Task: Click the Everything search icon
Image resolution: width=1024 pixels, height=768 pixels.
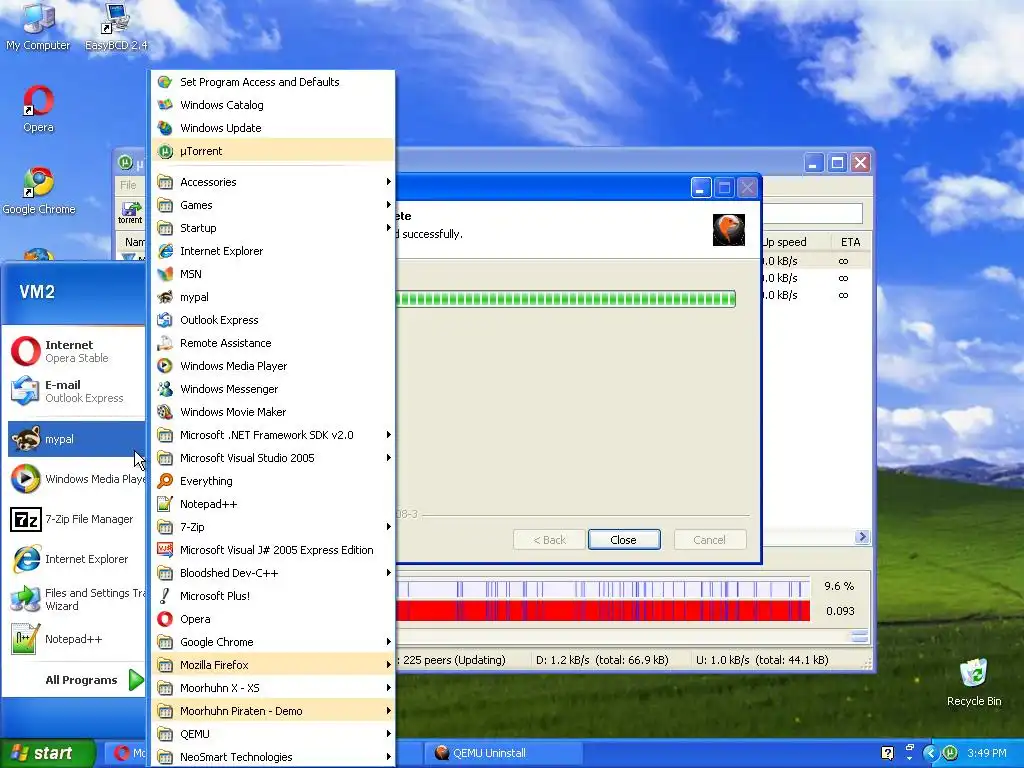Action: tap(165, 481)
